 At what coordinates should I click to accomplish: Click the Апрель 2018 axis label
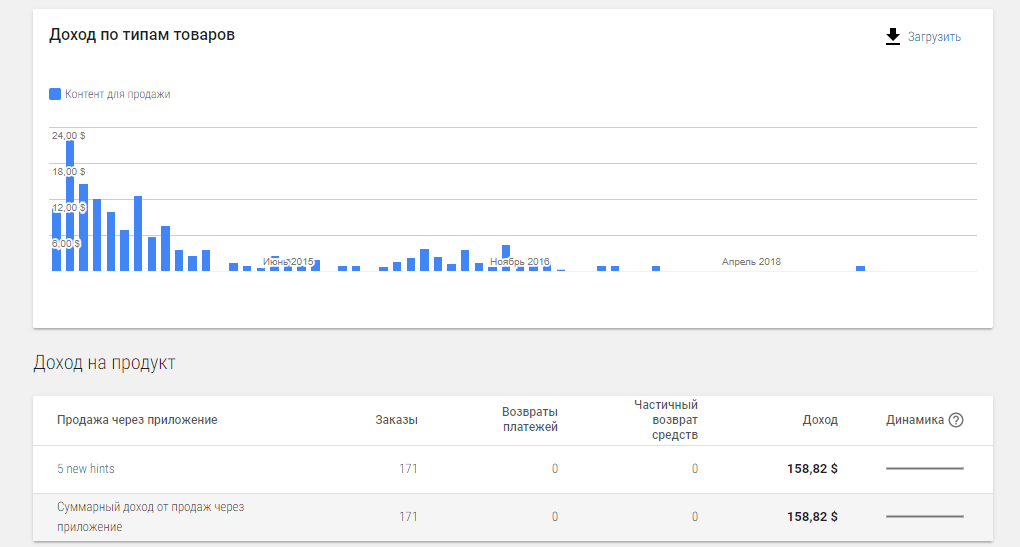click(751, 262)
